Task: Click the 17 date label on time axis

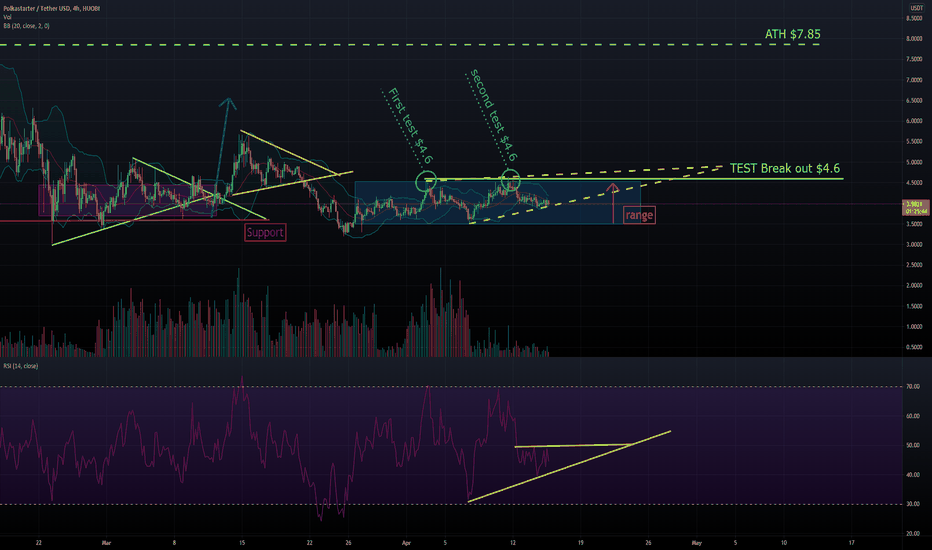Action: click(851, 543)
